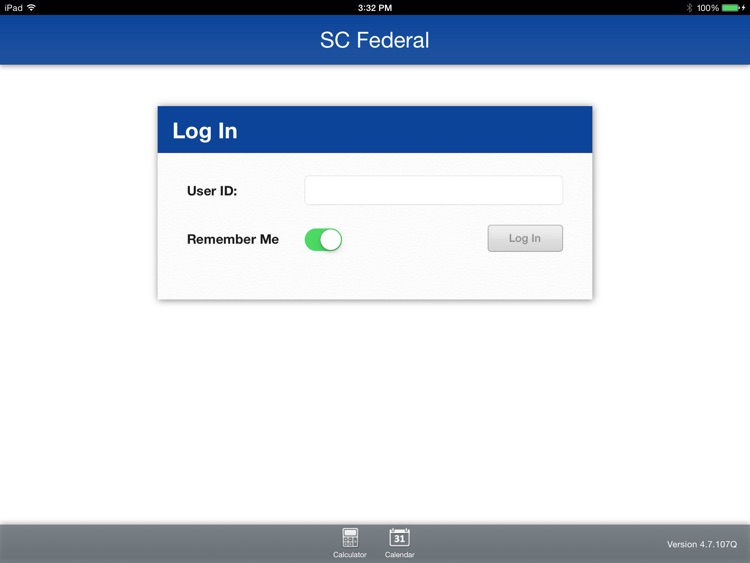Open the Calculator tool icon

350,543
